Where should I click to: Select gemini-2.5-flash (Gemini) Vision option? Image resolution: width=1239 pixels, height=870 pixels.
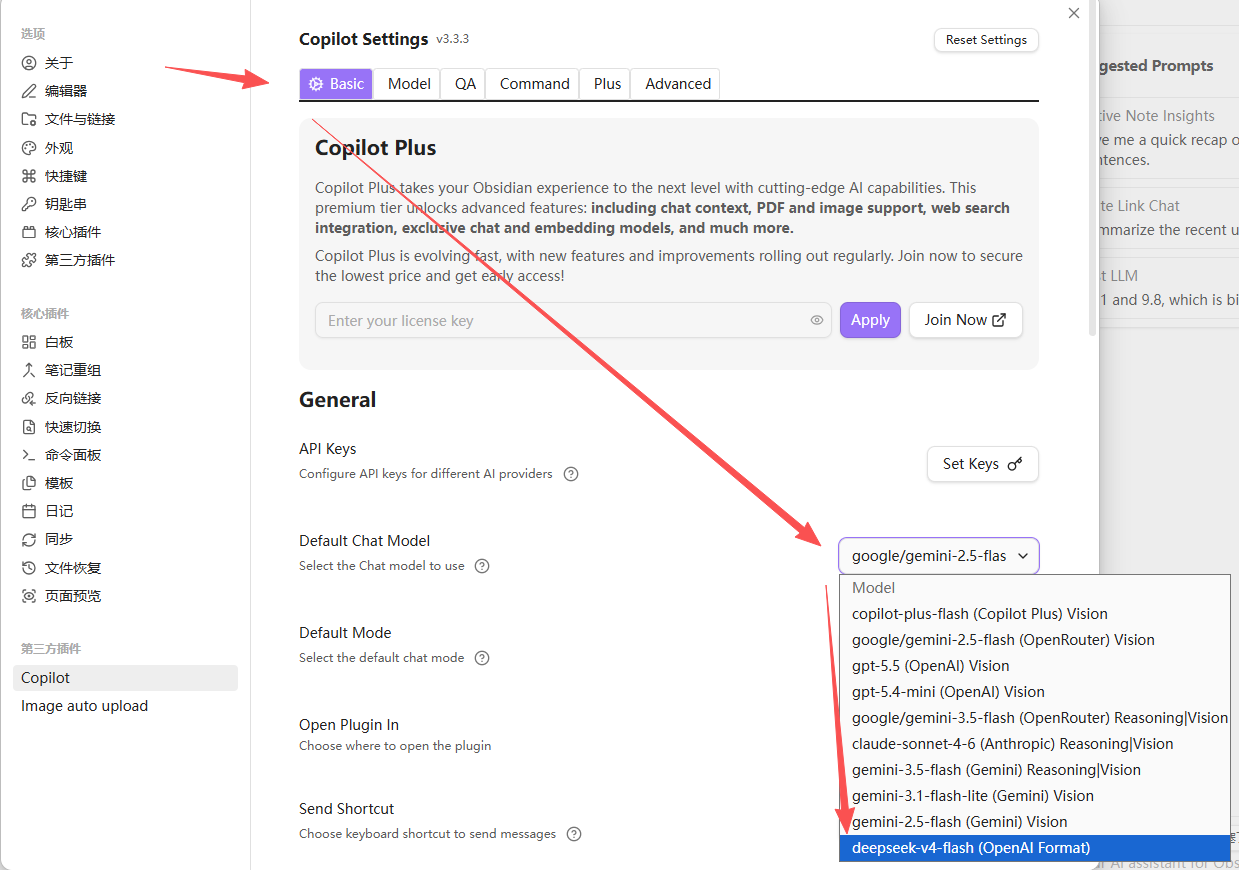coord(1035,822)
